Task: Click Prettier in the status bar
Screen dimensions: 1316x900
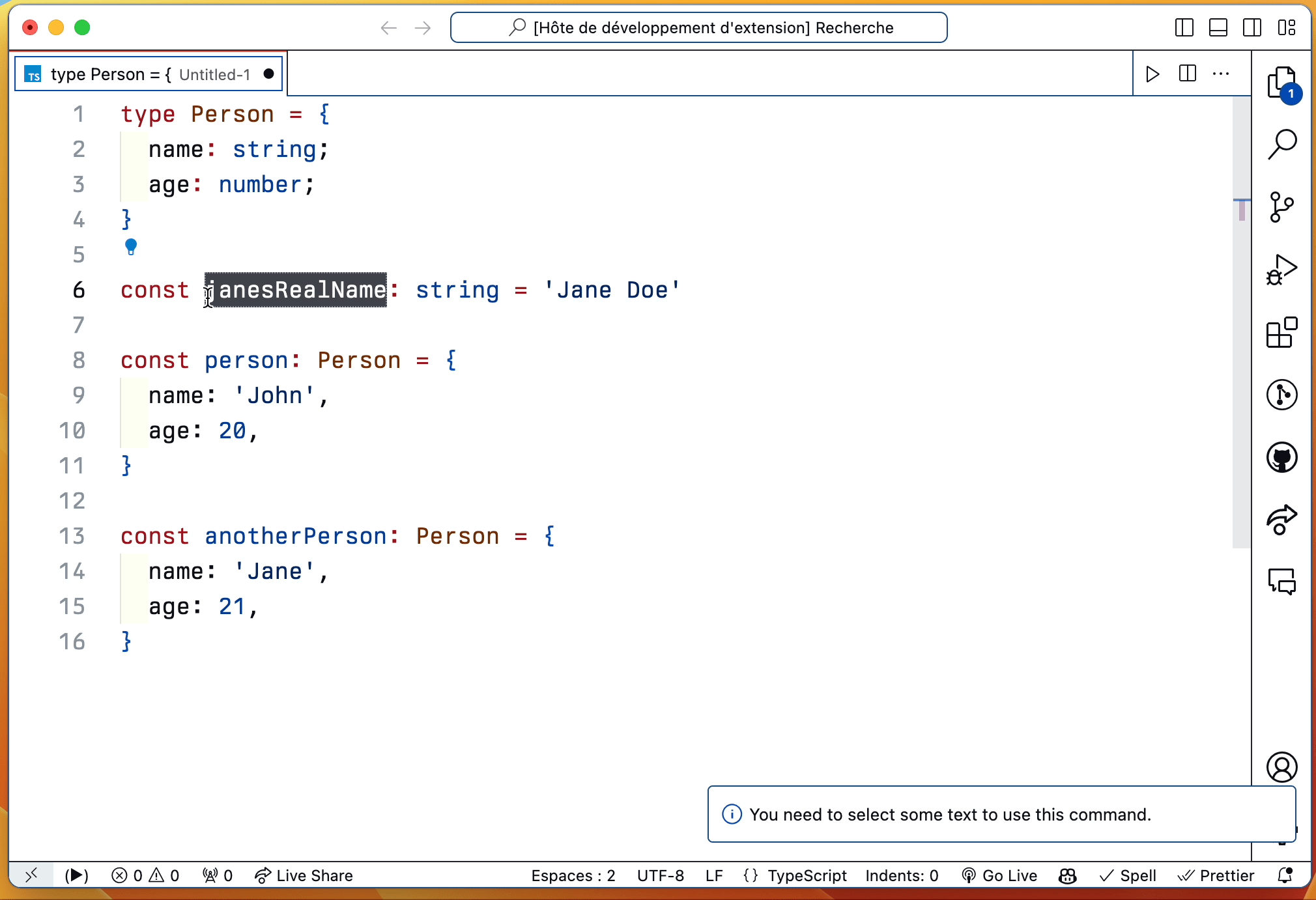Action: tap(1216, 875)
